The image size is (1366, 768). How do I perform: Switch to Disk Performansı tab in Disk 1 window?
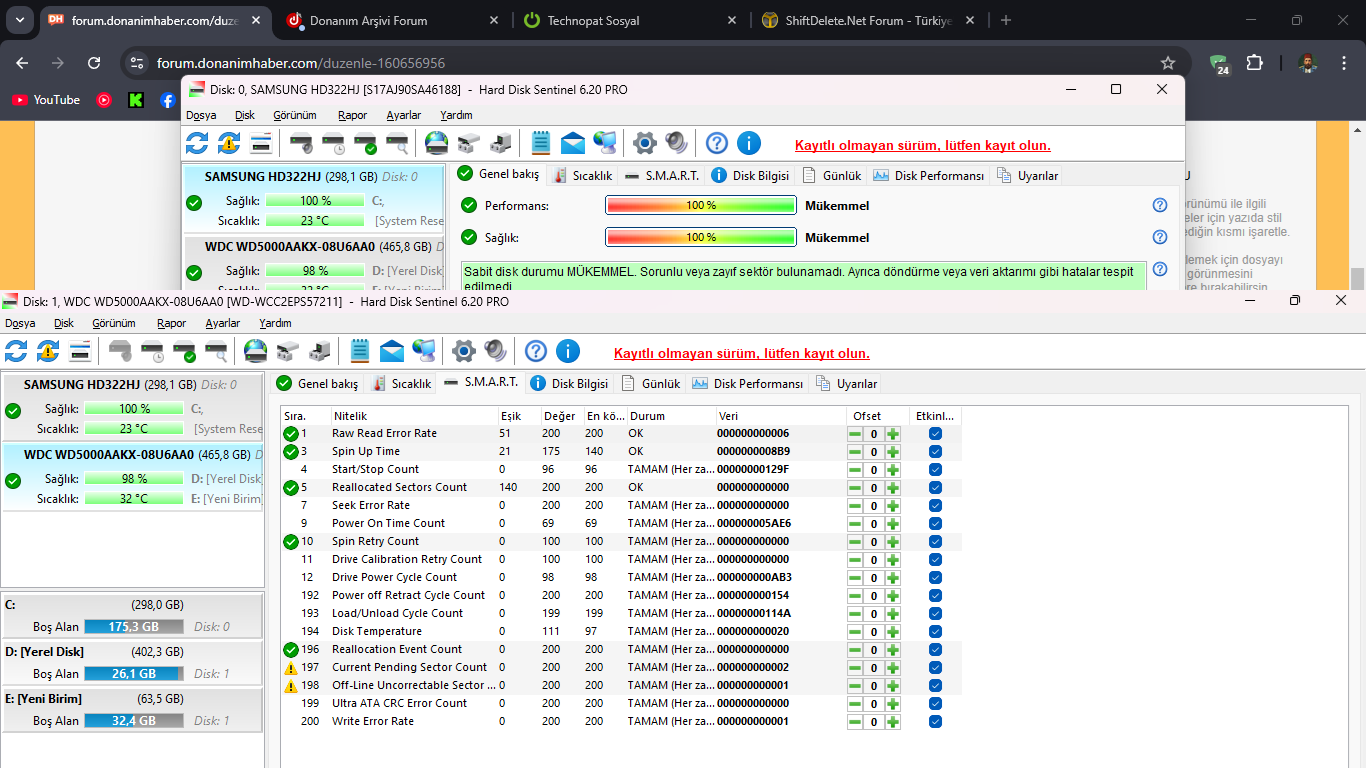coord(748,383)
